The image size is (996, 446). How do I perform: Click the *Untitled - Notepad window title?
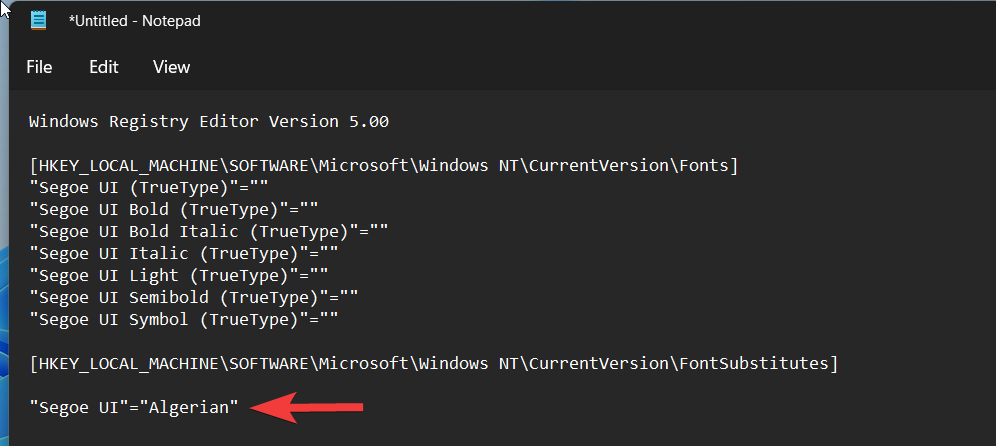click(135, 21)
